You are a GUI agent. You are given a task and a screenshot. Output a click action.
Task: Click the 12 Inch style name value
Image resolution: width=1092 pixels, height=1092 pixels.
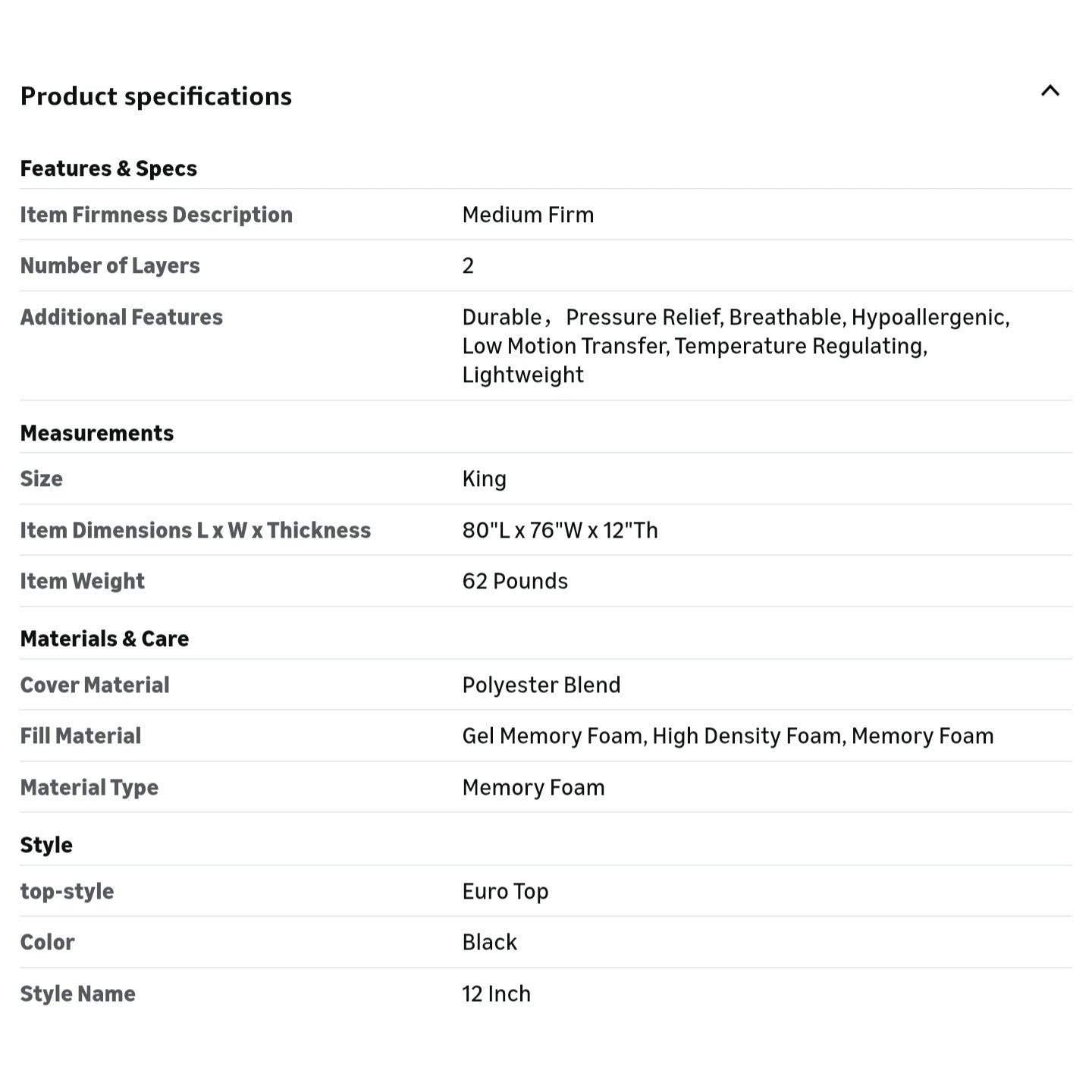click(x=496, y=993)
